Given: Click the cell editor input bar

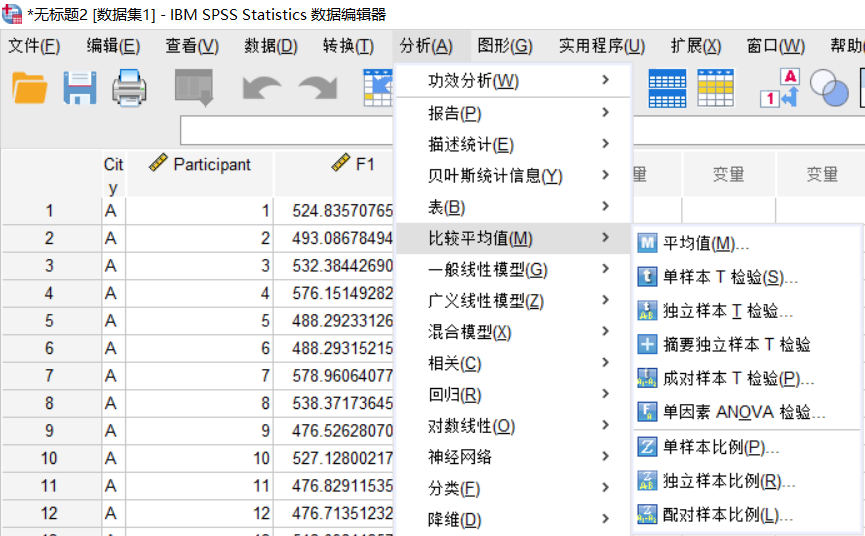Looking at the screenshot, I should pos(287,131).
